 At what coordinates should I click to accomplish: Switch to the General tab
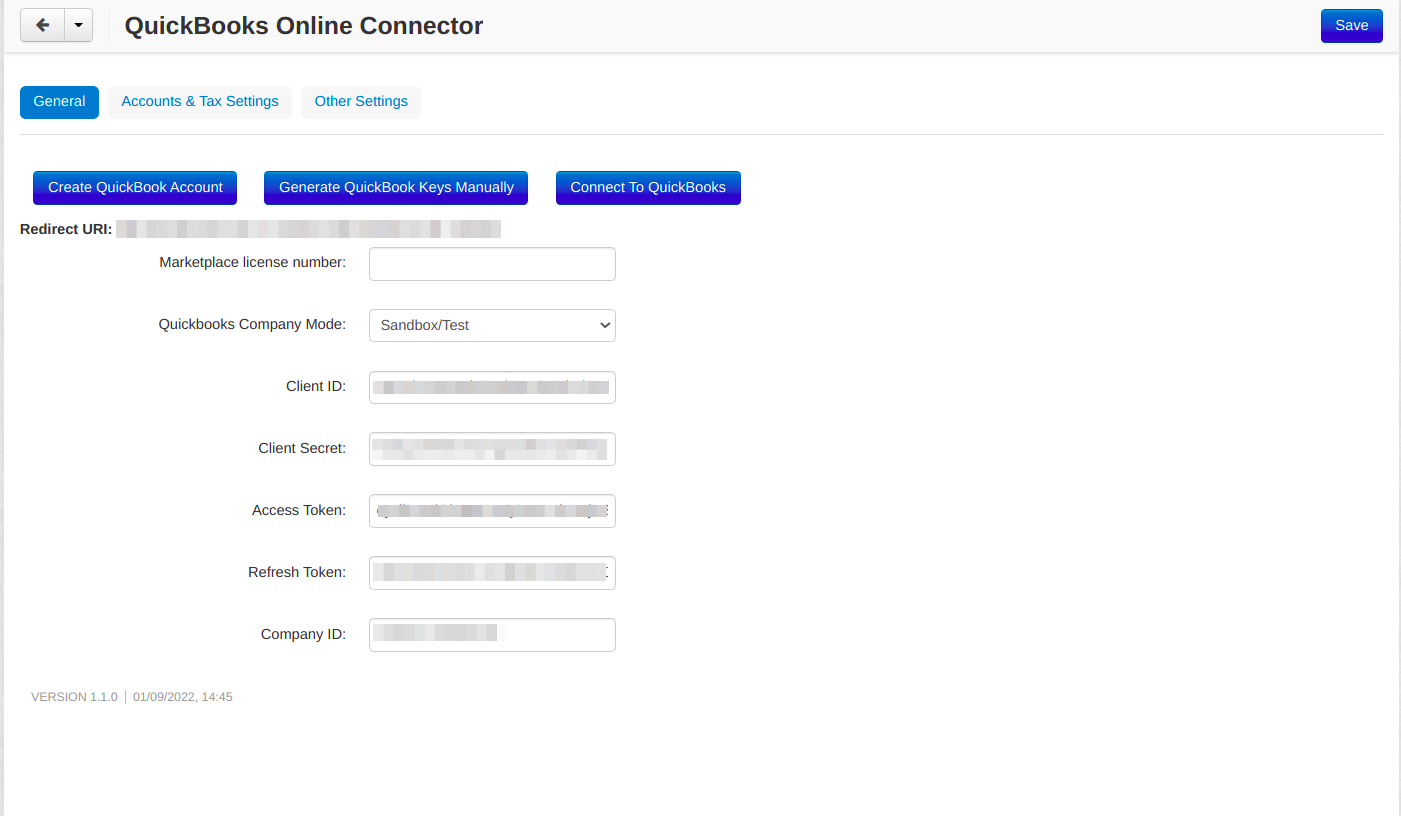click(59, 102)
